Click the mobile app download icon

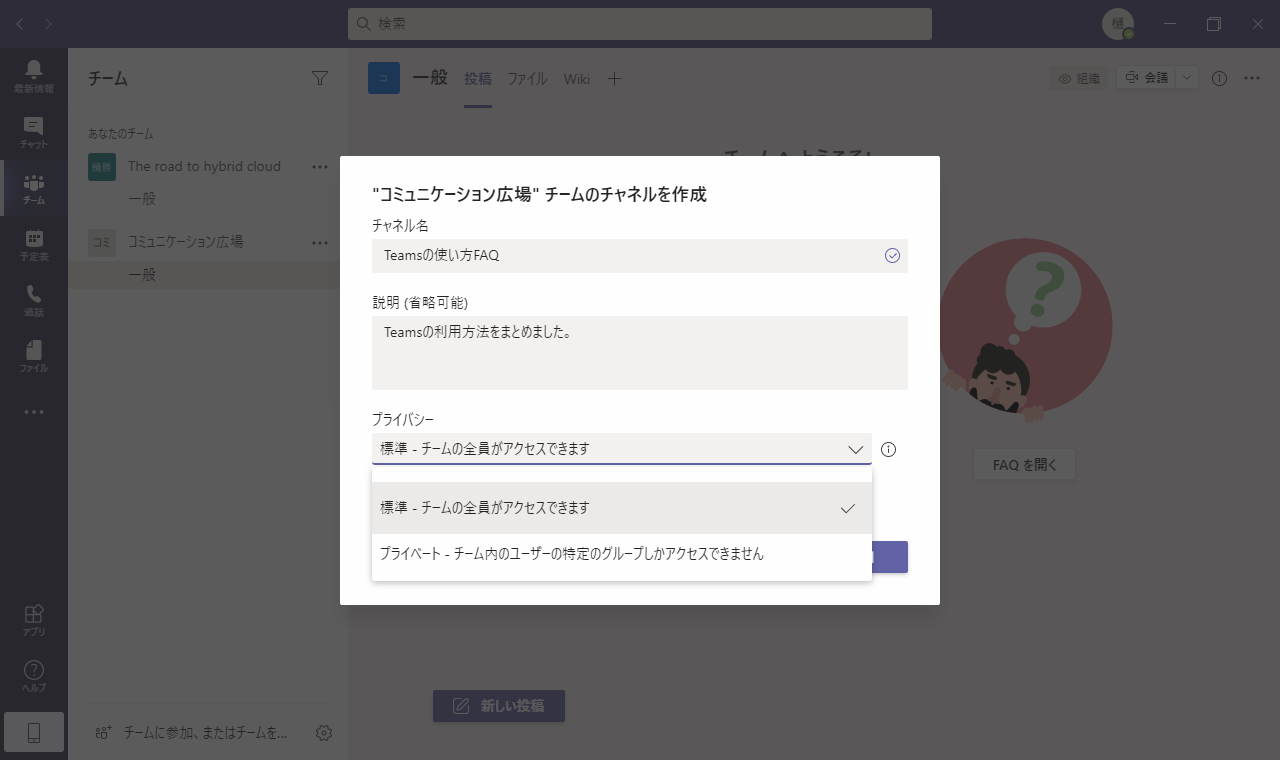34,733
